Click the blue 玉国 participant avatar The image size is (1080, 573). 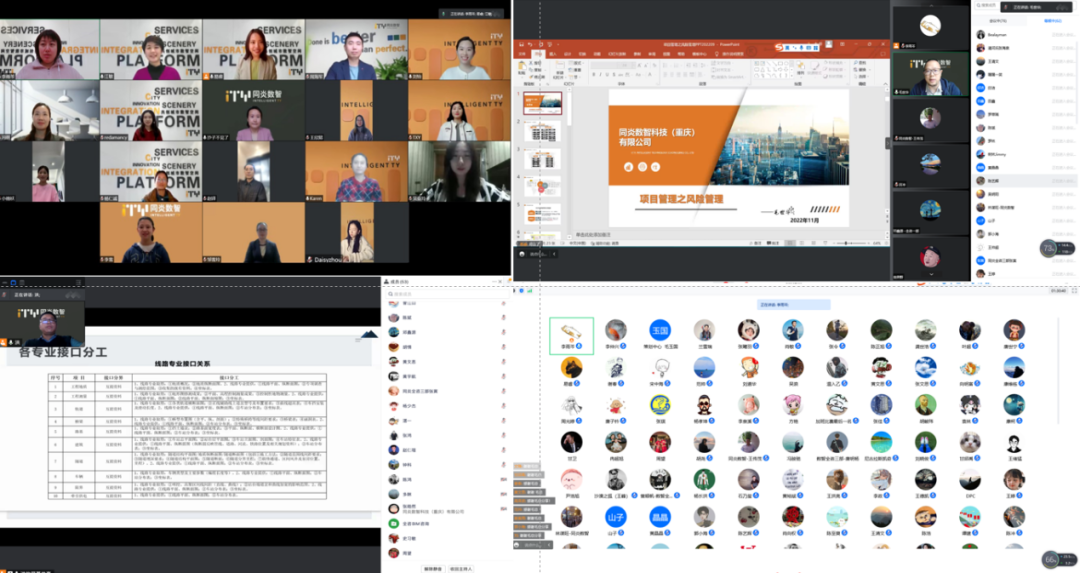659,330
